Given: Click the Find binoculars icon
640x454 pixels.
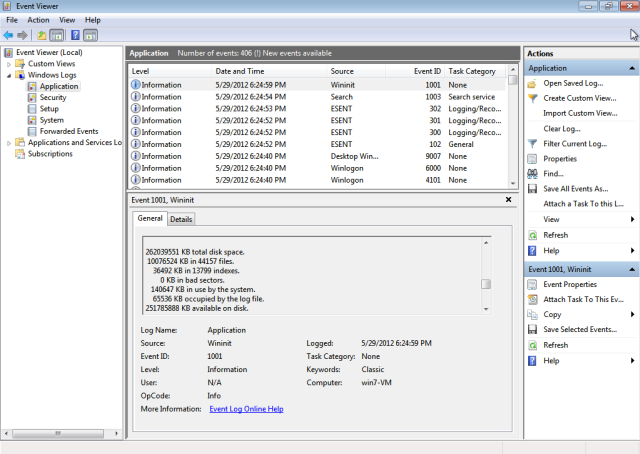Looking at the screenshot, I should point(532,174).
